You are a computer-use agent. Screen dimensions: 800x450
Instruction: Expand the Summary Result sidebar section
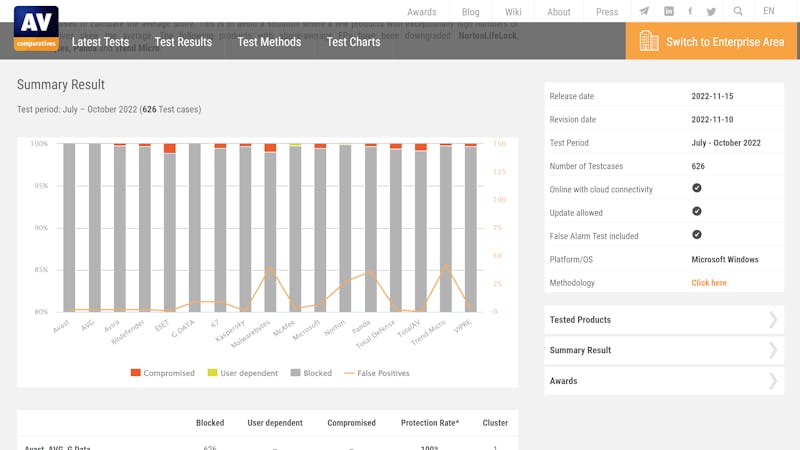[664, 351]
